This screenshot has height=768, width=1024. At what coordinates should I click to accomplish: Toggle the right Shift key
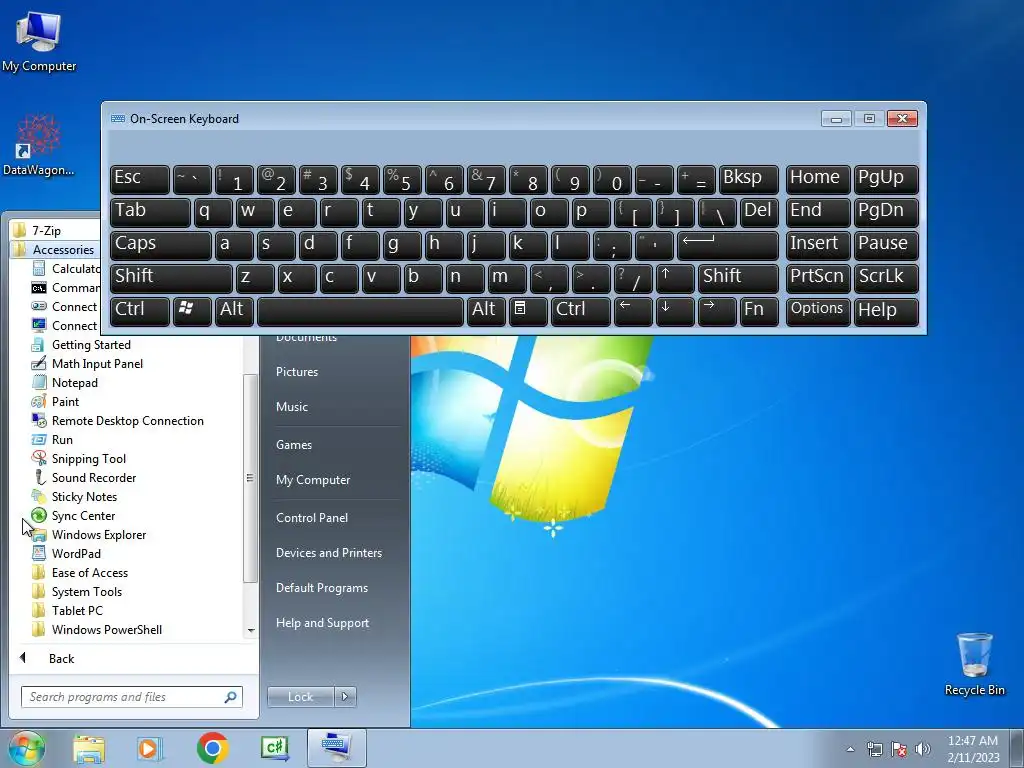[x=738, y=278]
